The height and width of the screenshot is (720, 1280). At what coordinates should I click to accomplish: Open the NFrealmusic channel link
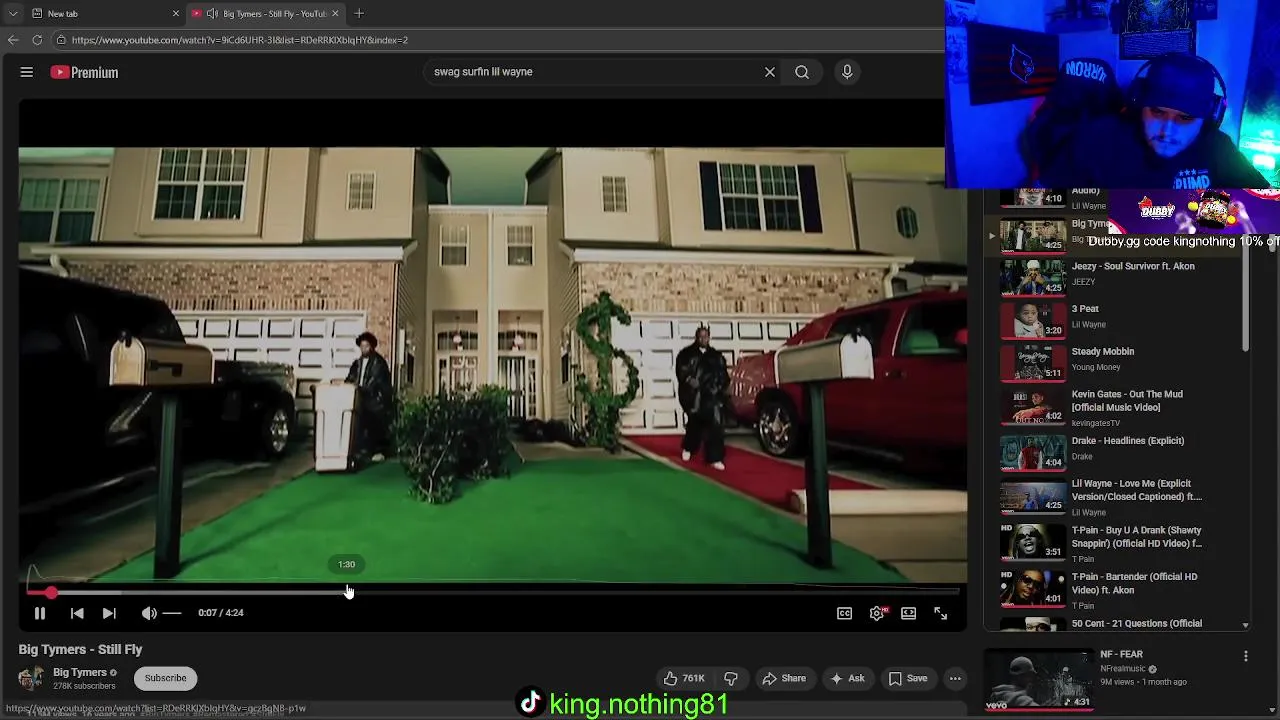pyautogui.click(x=1122, y=669)
